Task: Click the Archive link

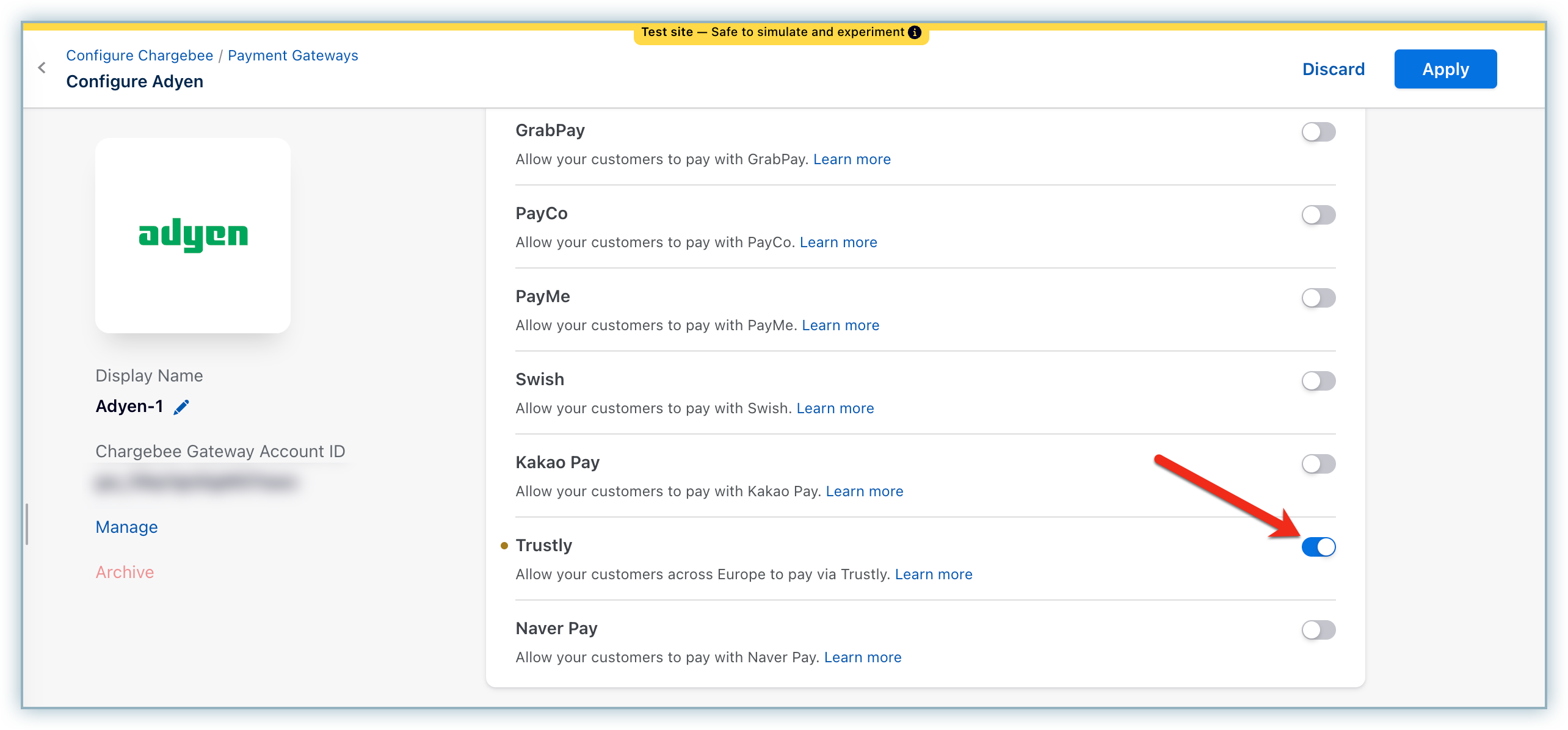Action: [x=125, y=572]
